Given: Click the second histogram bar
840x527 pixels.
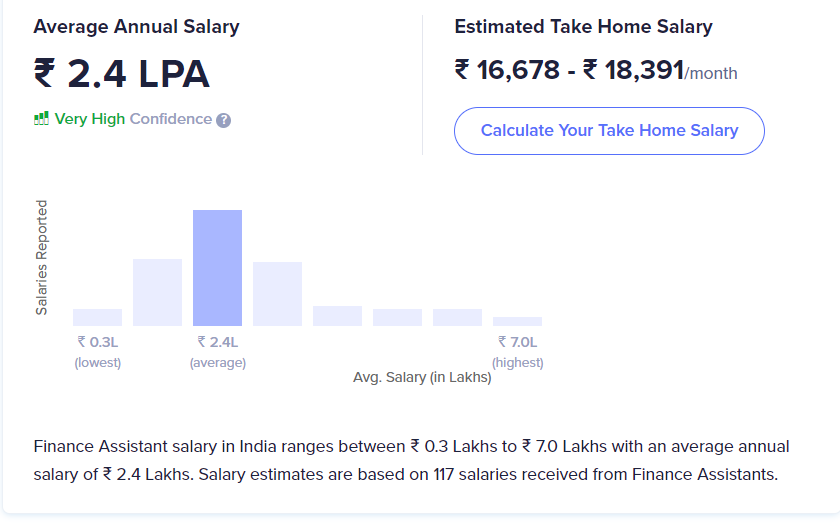Looking at the screenshot, I should click(158, 292).
